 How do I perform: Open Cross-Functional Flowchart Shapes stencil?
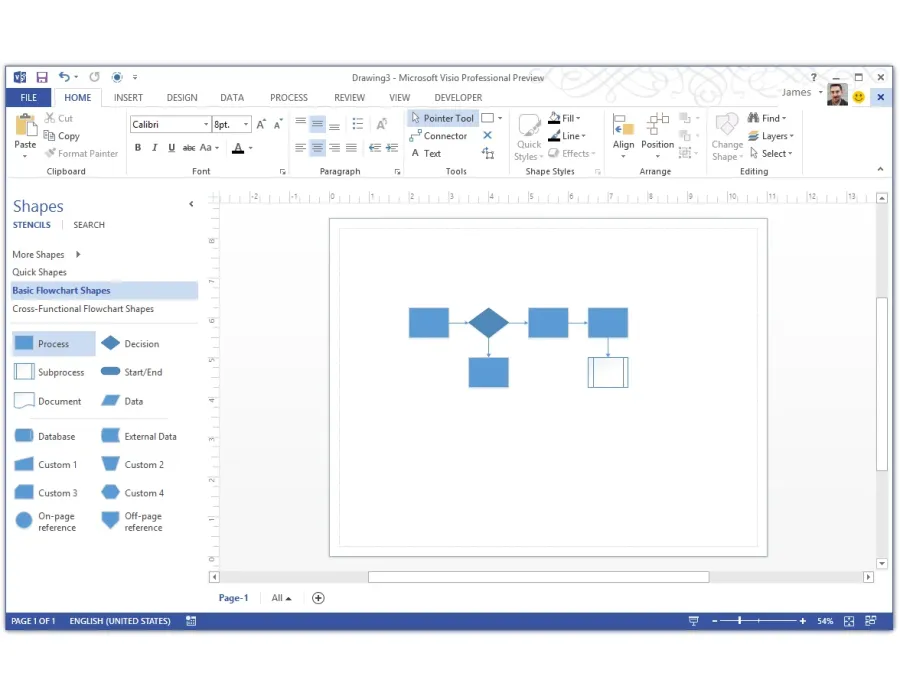[x=83, y=309]
